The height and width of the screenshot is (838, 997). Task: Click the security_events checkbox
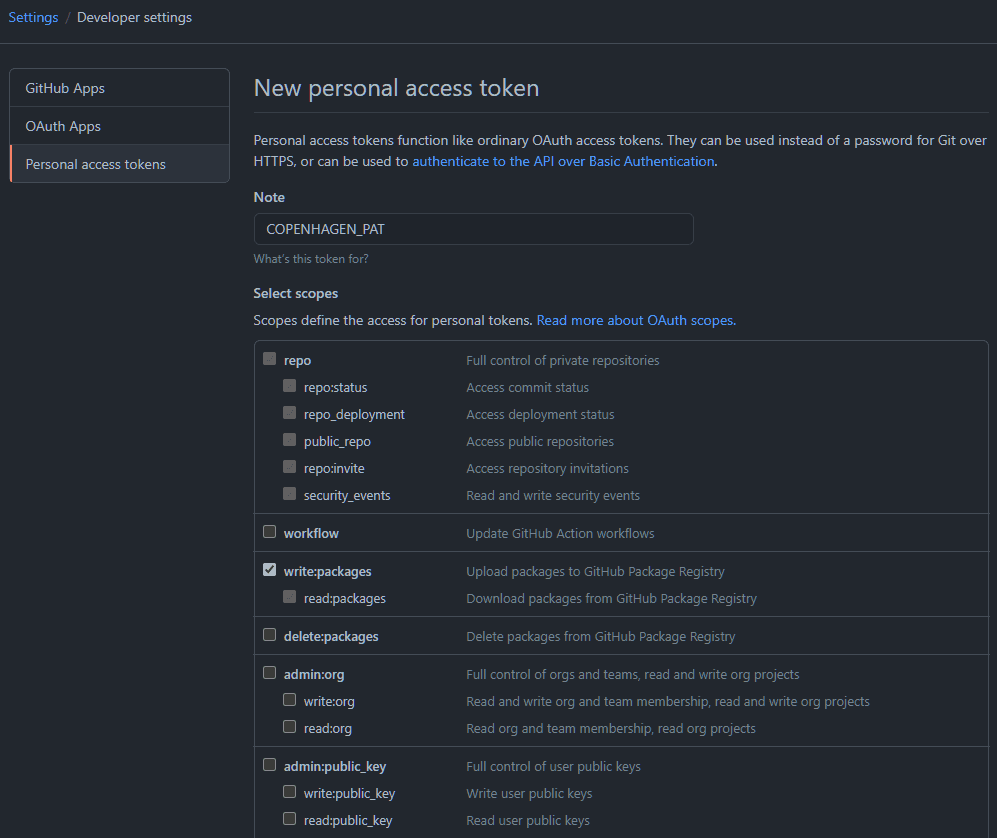coord(289,494)
